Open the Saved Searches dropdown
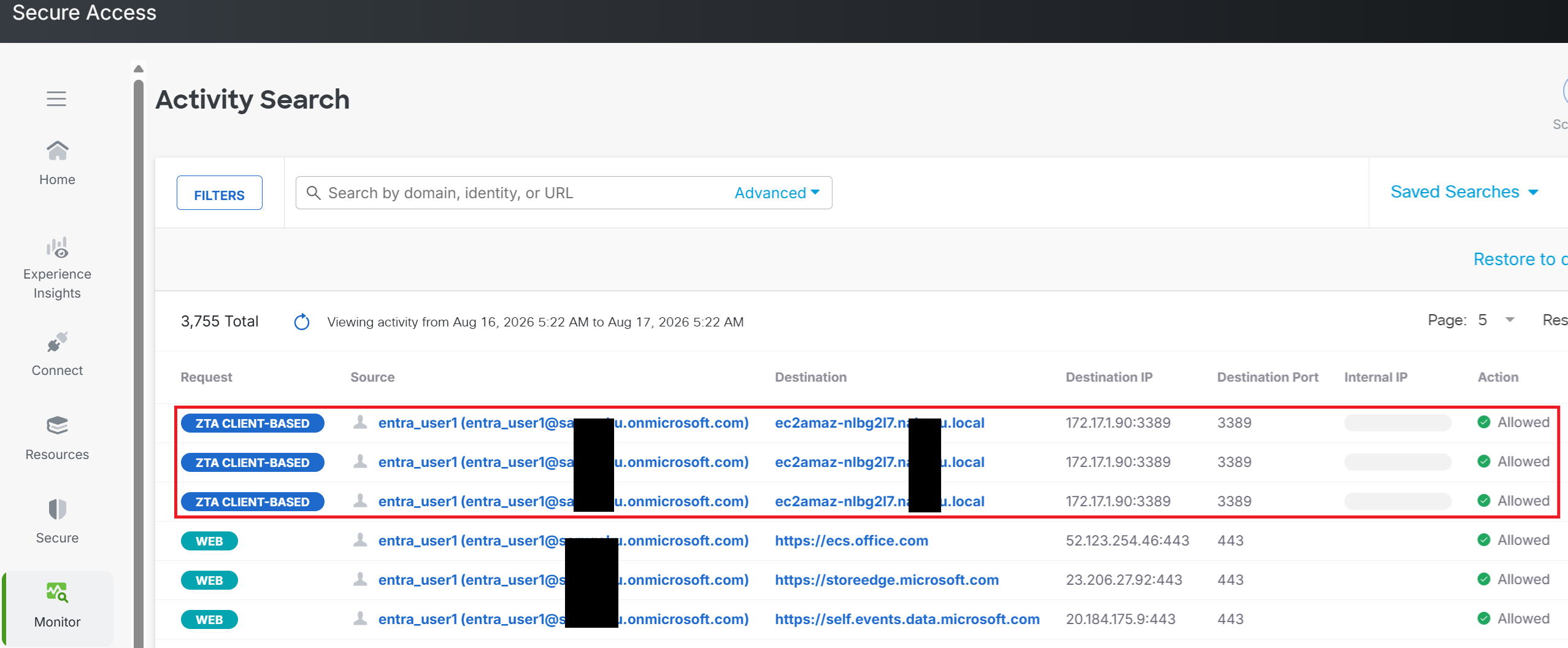The width and height of the screenshot is (1568, 648). pos(1464,192)
